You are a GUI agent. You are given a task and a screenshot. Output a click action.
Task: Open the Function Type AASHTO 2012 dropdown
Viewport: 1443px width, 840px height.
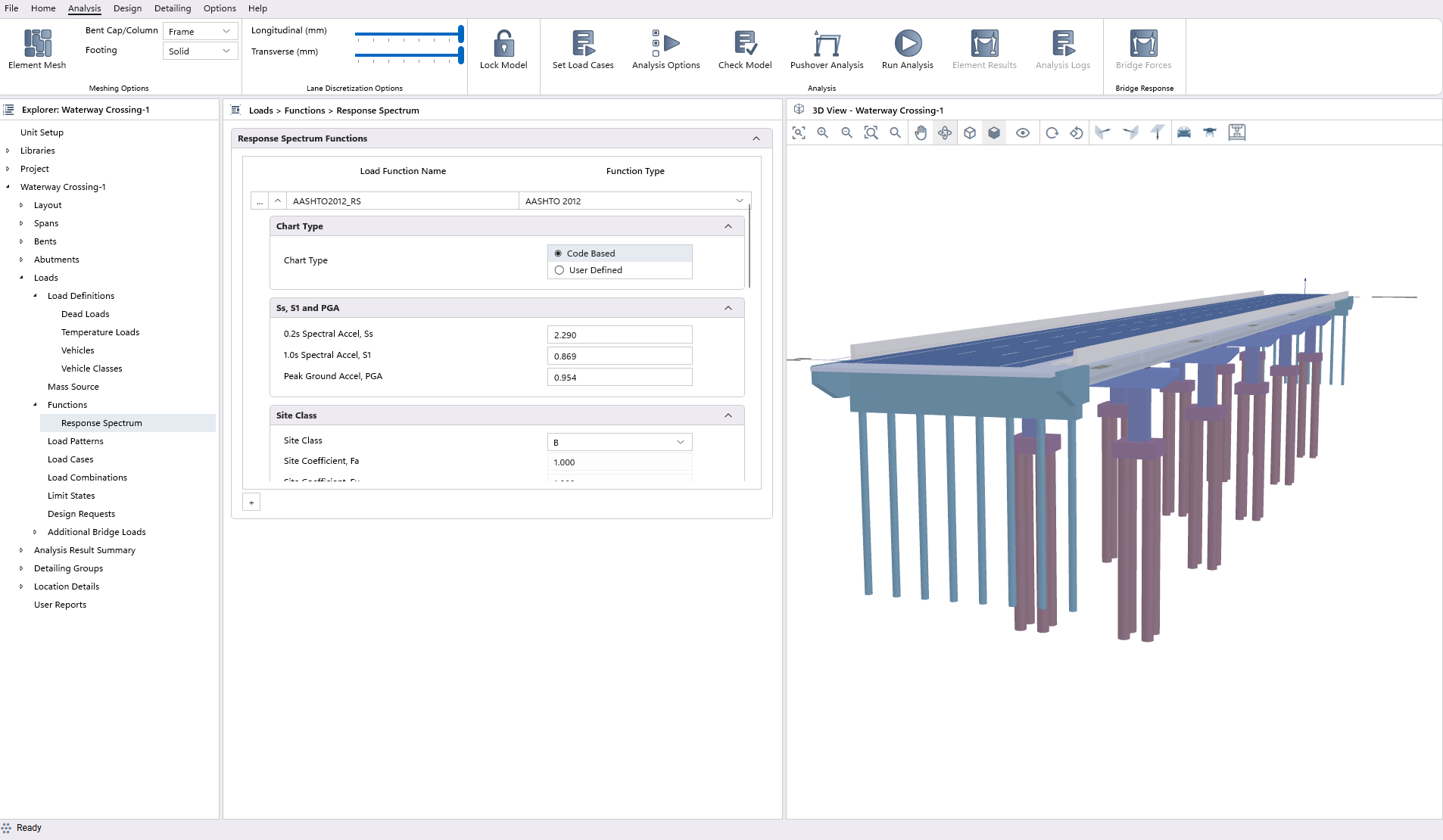(x=634, y=201)
